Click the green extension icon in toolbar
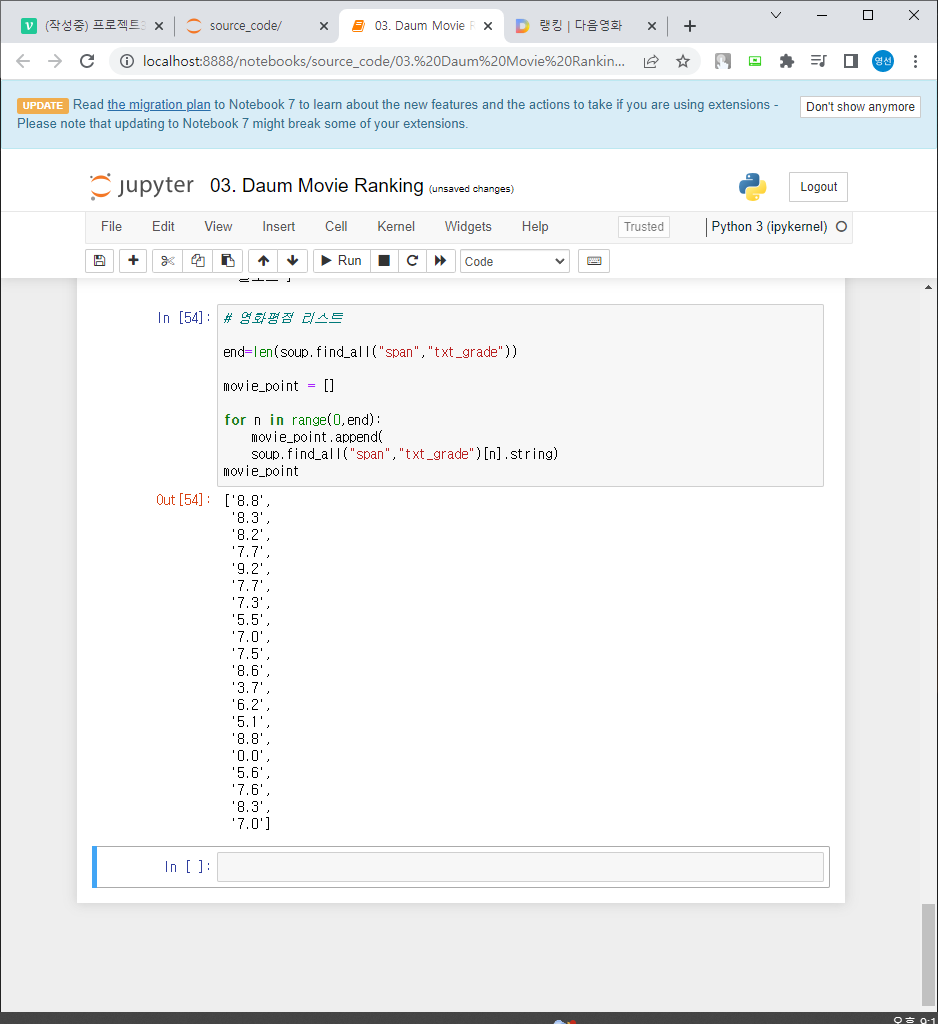Viewport: 938px width, 1024px height. click(x=754, y=61)
